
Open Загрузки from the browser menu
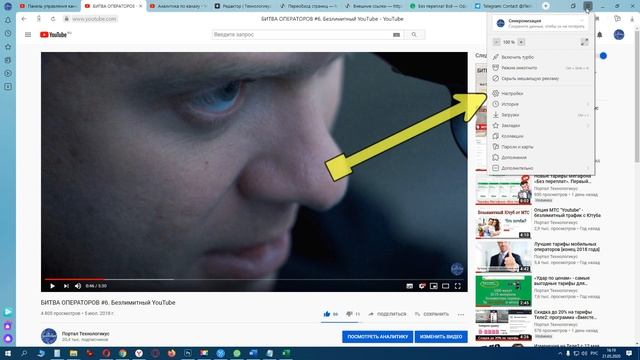541,115
